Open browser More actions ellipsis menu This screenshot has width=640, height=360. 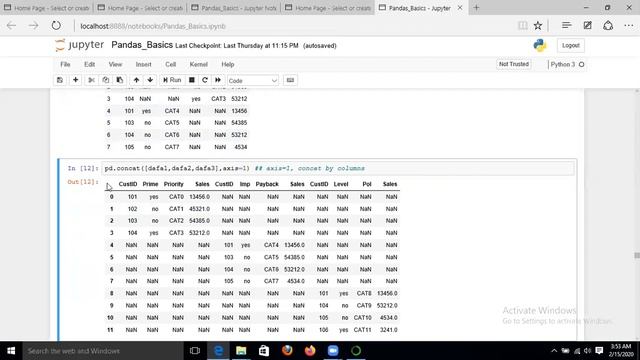click(x=629, y=25)
